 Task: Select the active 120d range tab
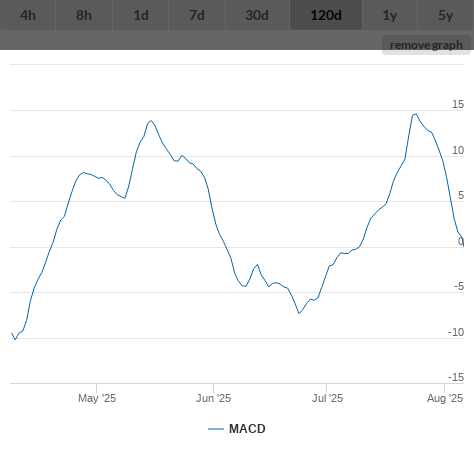(326, 15)
